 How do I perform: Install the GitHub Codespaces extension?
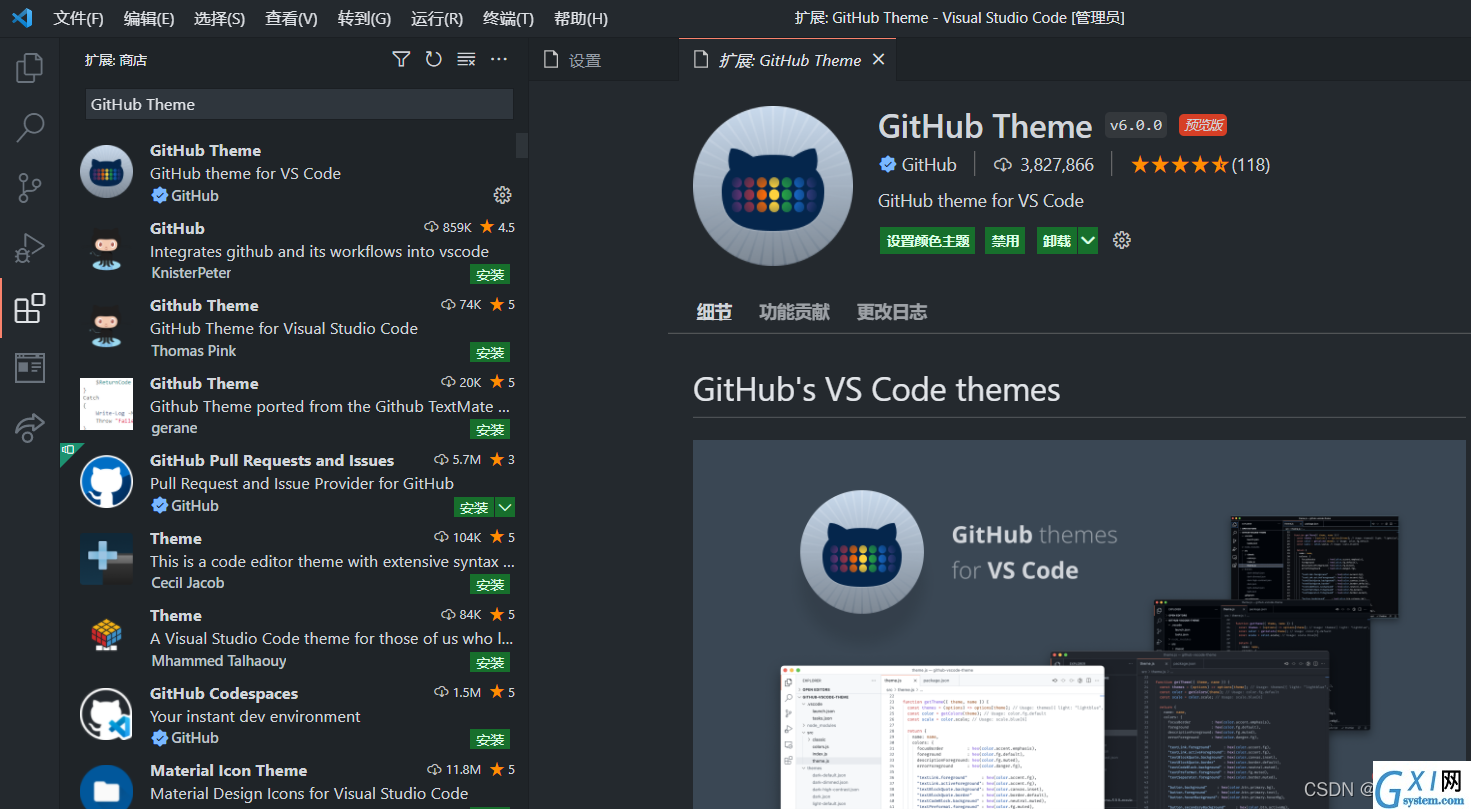[x=490, y=739]
